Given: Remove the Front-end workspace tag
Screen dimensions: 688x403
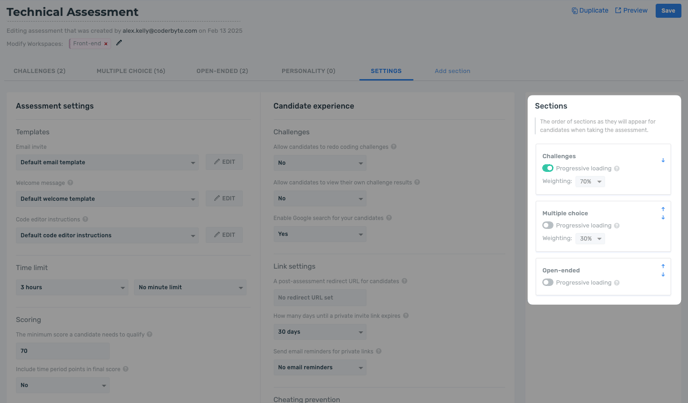Looking at the screenshot, I should 106,44.
